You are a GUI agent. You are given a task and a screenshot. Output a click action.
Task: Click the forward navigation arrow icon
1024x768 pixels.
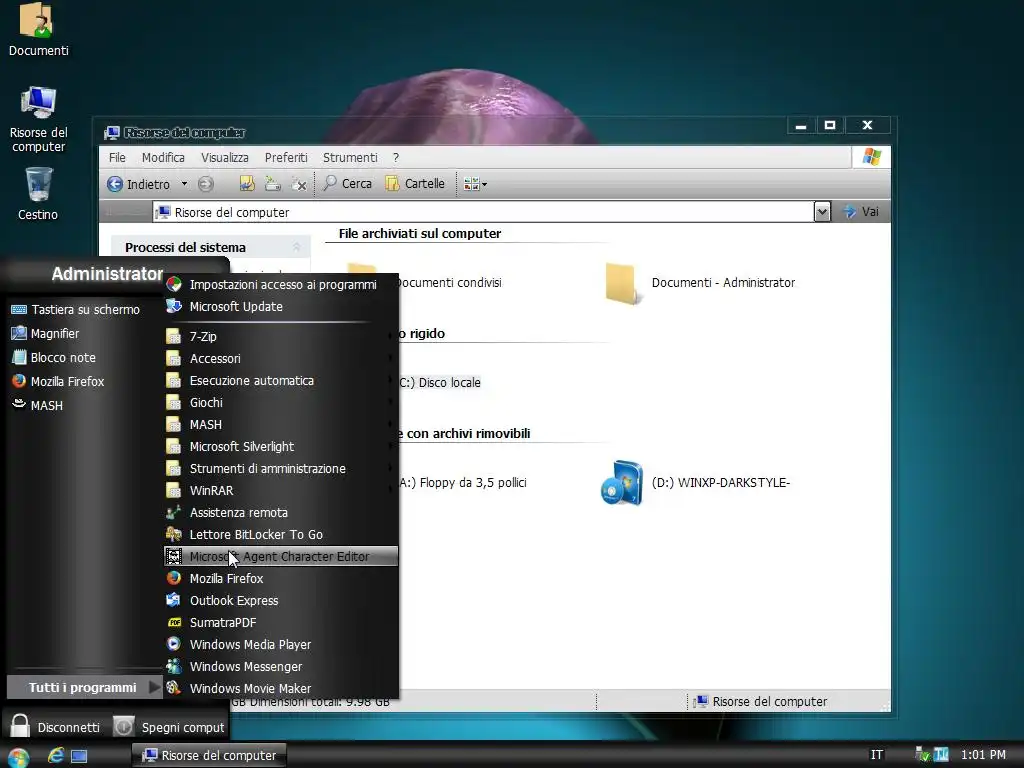(206, 184)
